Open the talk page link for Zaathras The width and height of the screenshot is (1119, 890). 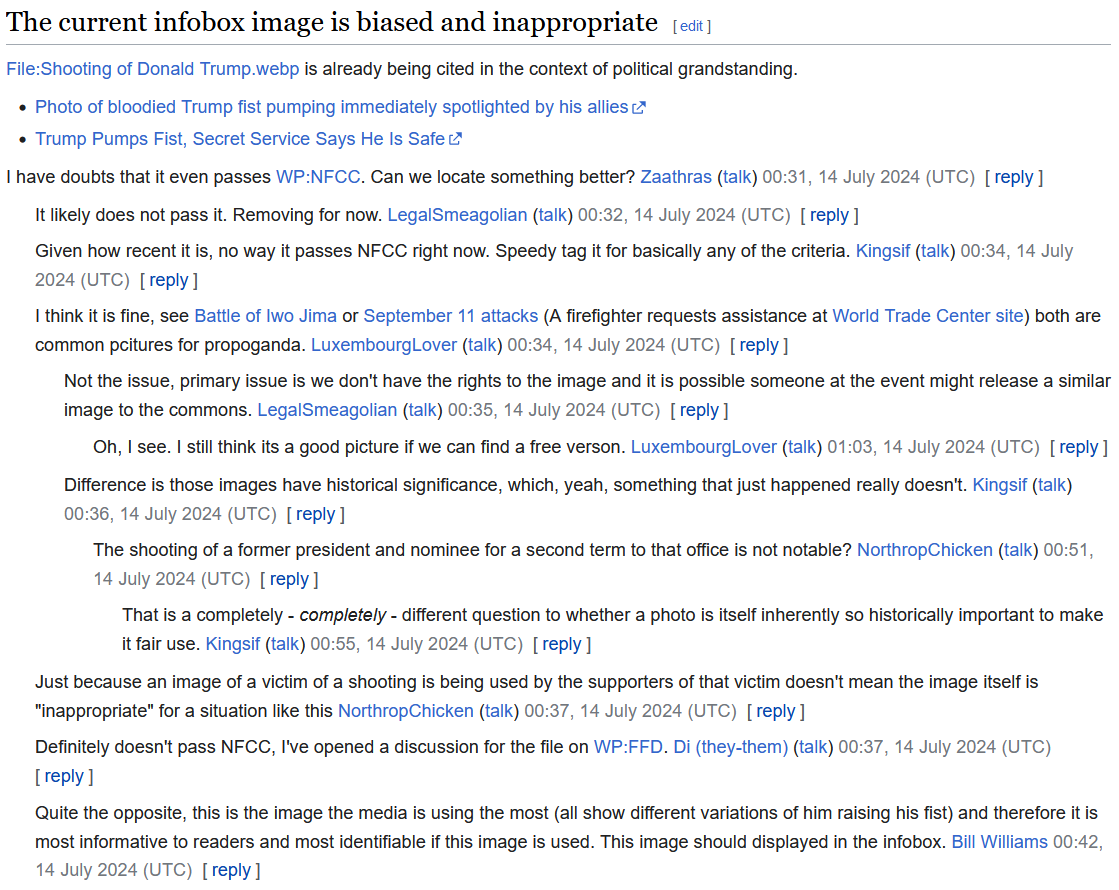pos(737,177)
